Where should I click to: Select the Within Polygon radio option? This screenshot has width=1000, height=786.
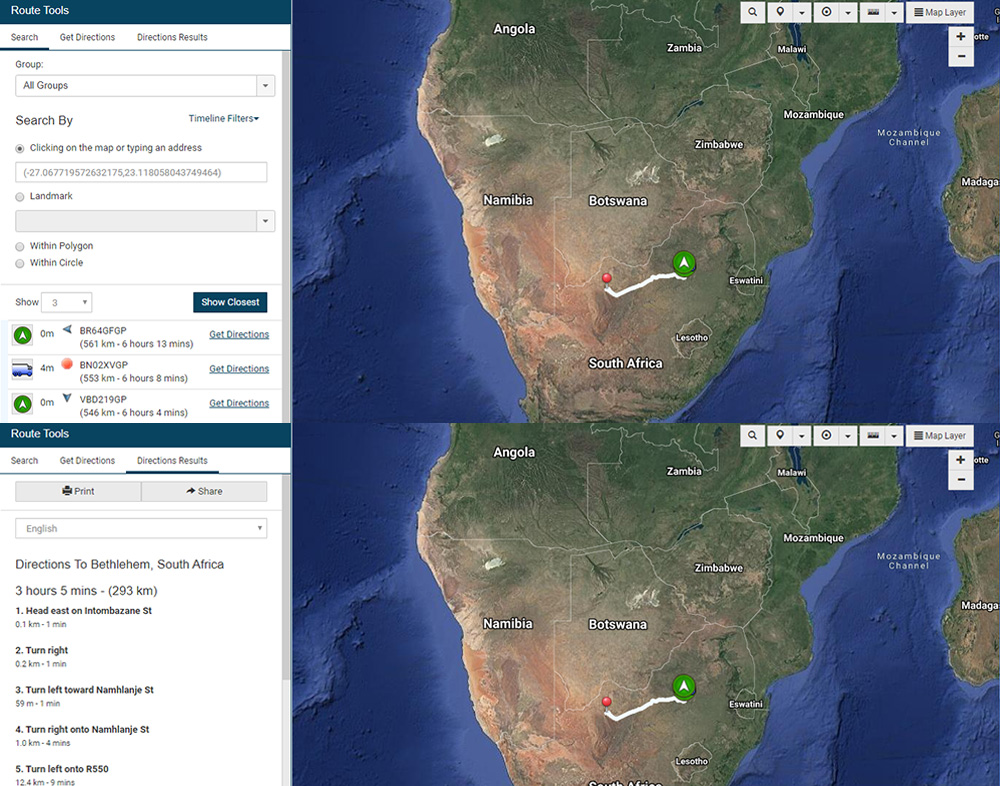tap(20, 246)
